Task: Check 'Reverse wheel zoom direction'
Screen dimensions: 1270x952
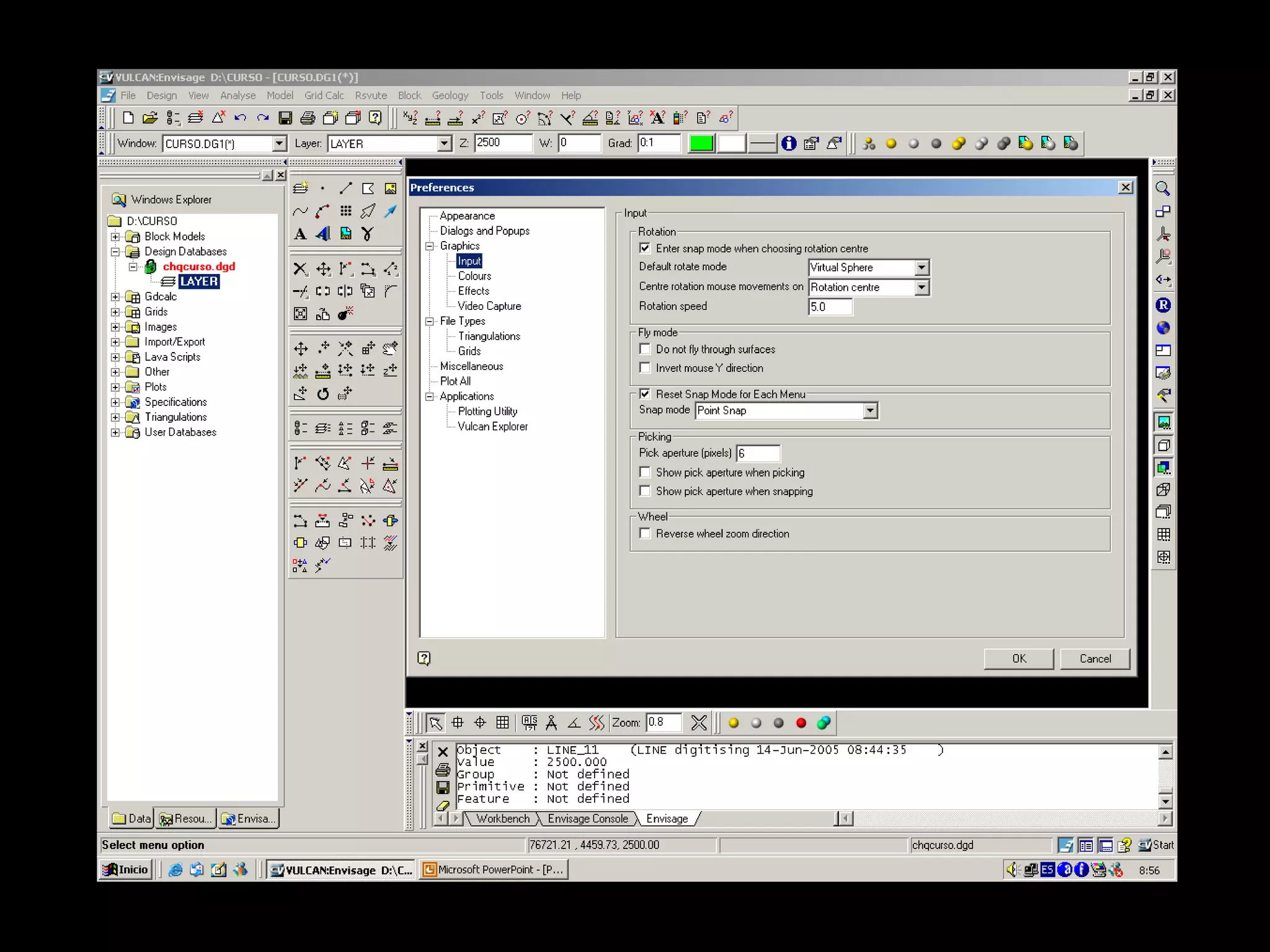Action: click(x=645, y=533)
